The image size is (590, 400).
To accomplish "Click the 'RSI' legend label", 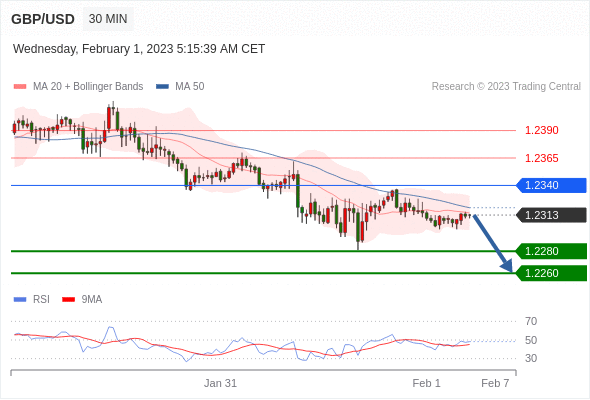I will click(x=41, y=300).
